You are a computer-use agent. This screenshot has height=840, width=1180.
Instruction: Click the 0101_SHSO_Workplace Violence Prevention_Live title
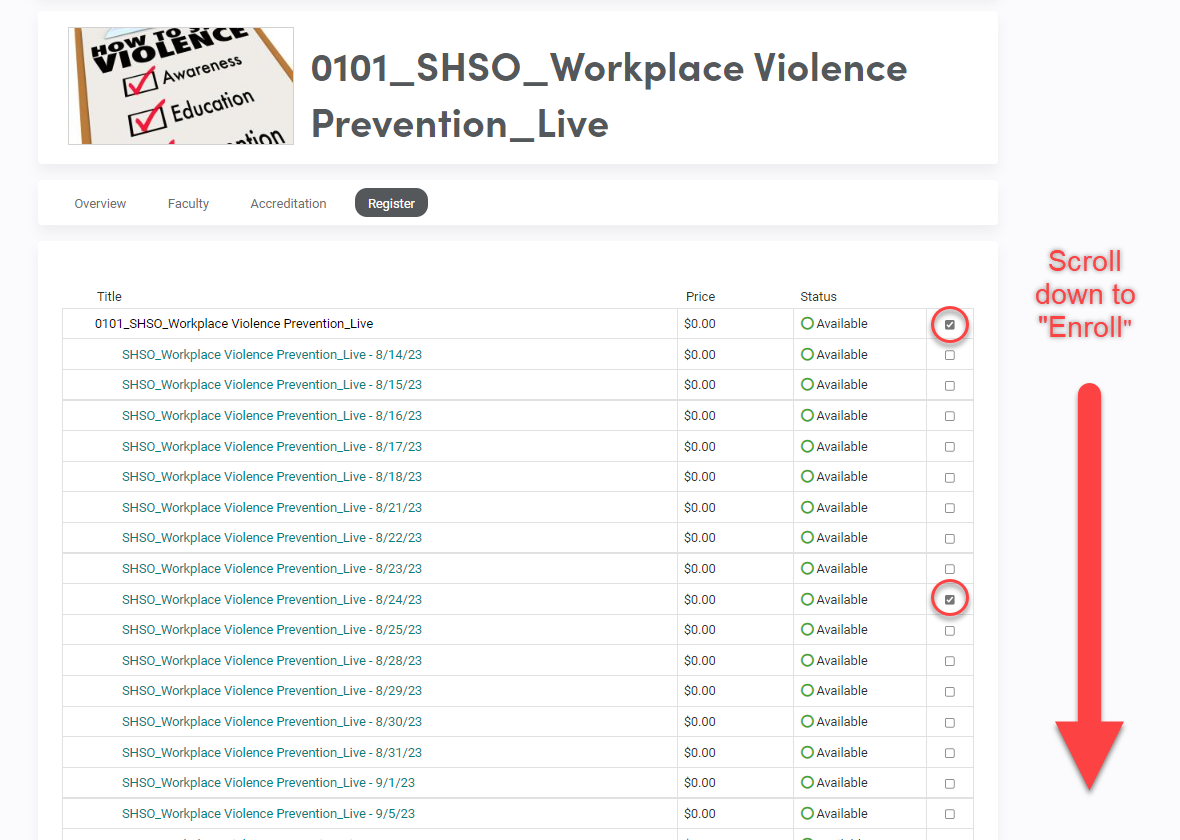[x=235, y=323]
